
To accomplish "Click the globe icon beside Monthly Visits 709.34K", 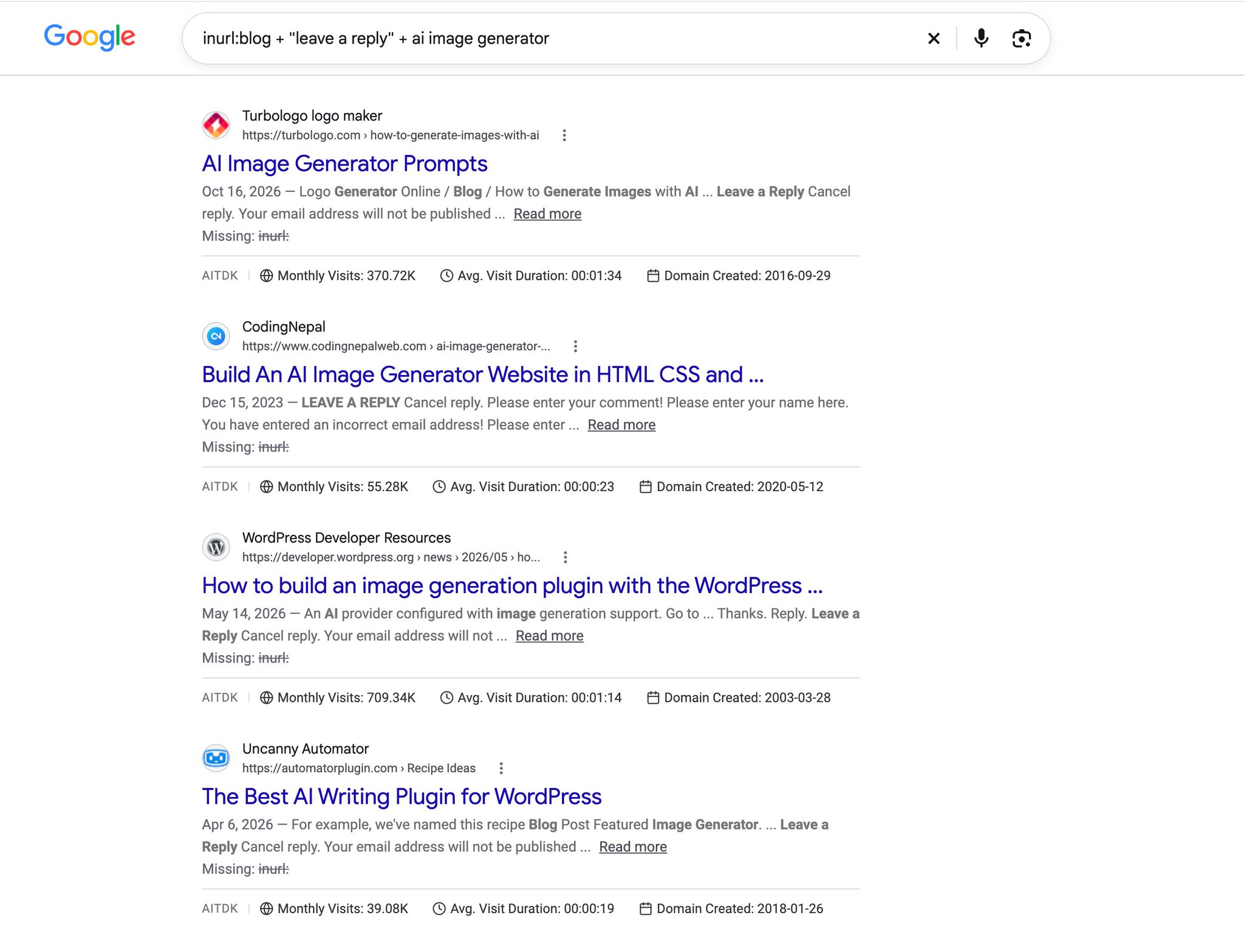I will click(266, 698).
